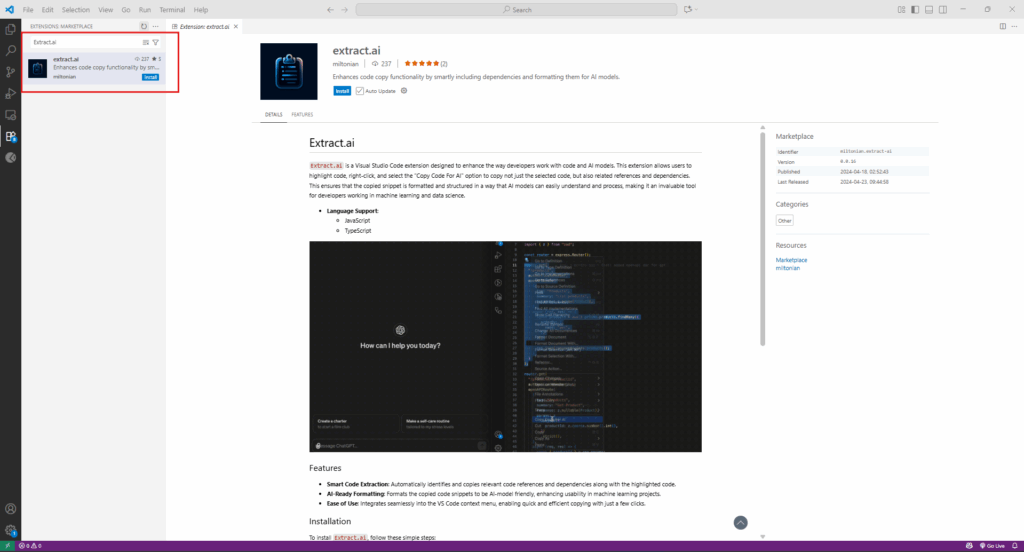Click the details page vertical scrollbar
This screenshot has height=552, width=1024.
click(x=763, y=240)
